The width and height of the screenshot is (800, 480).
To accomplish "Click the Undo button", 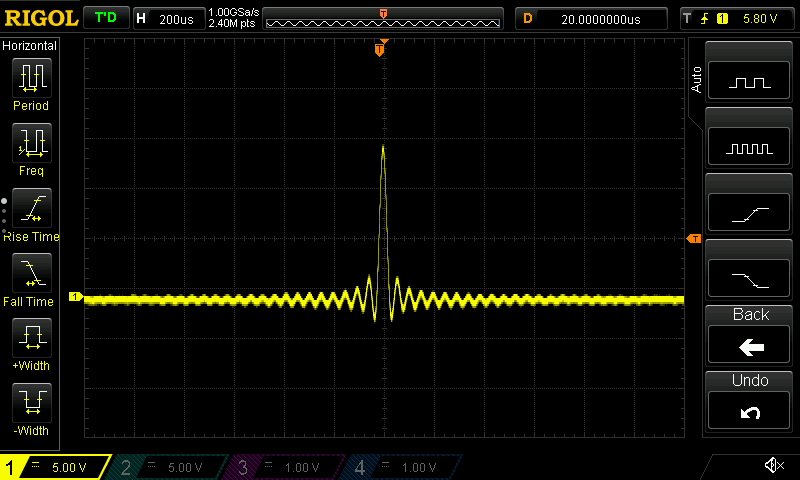I will (749, 401).
